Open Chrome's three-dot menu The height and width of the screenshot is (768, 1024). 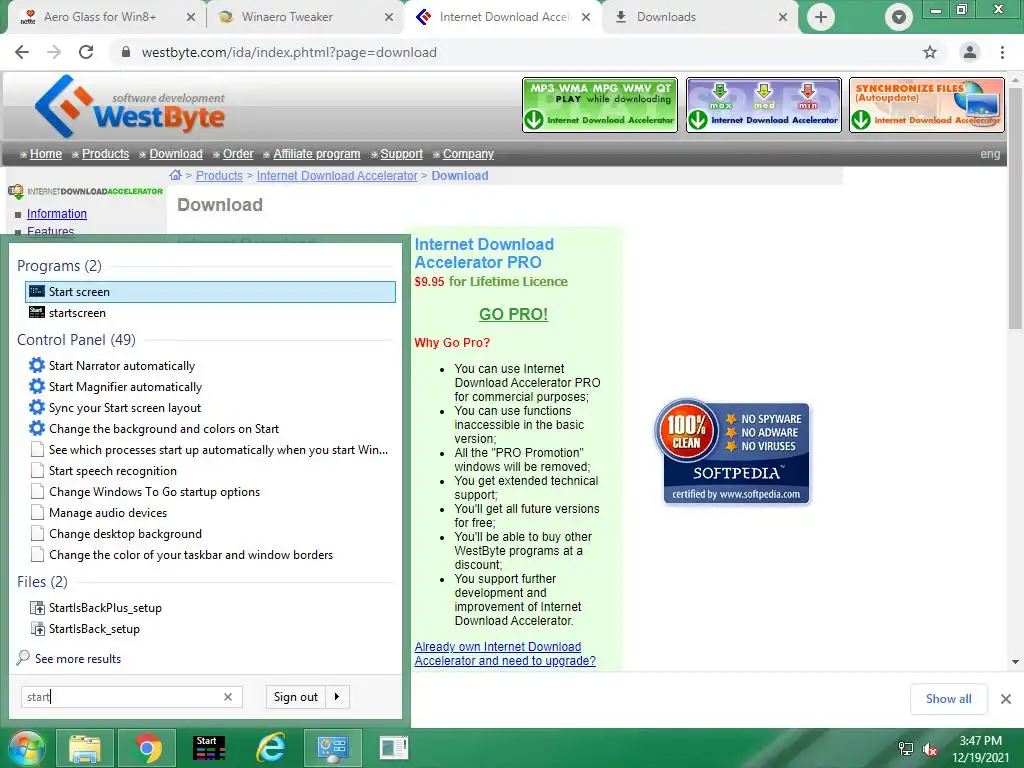tap(1002, 52)
